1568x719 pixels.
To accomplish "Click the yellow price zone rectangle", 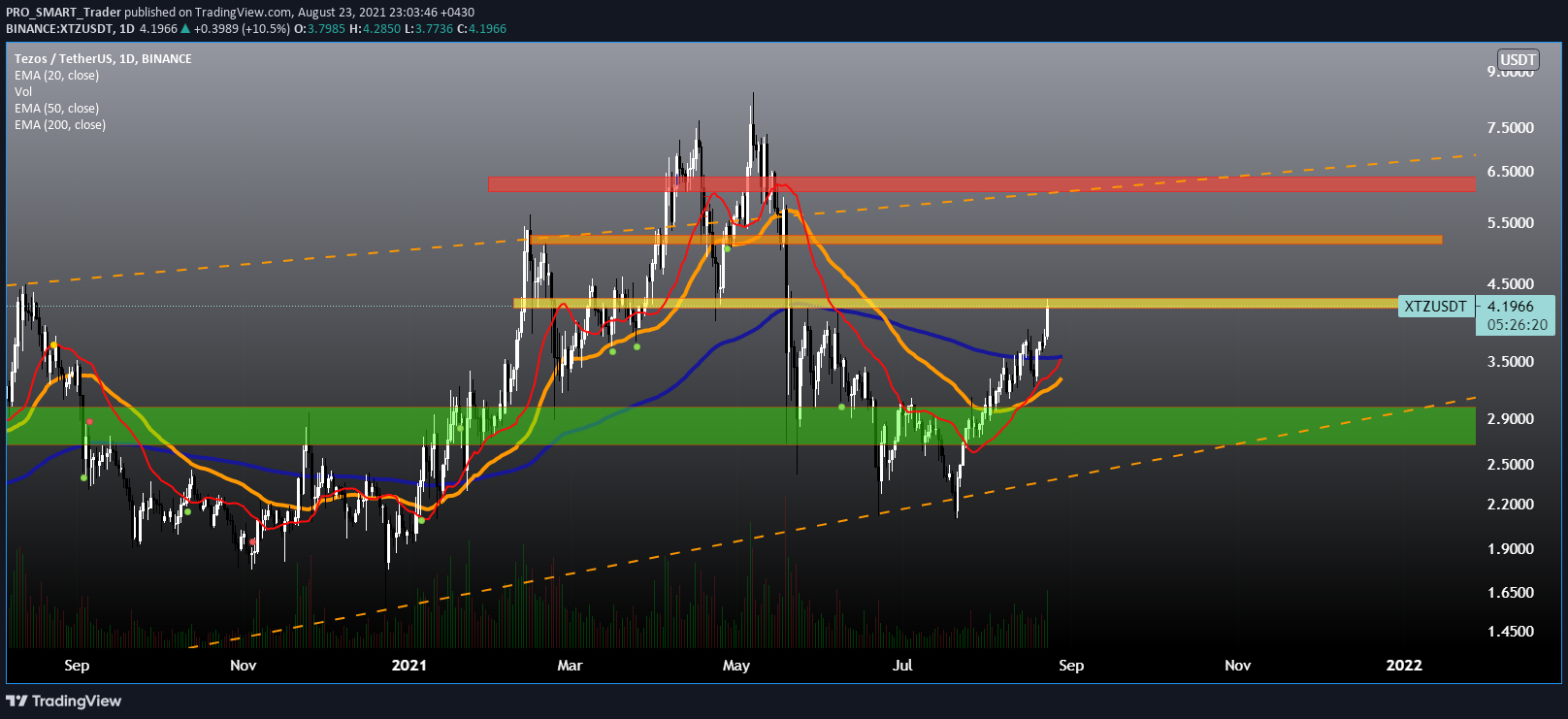I will 956,303.
